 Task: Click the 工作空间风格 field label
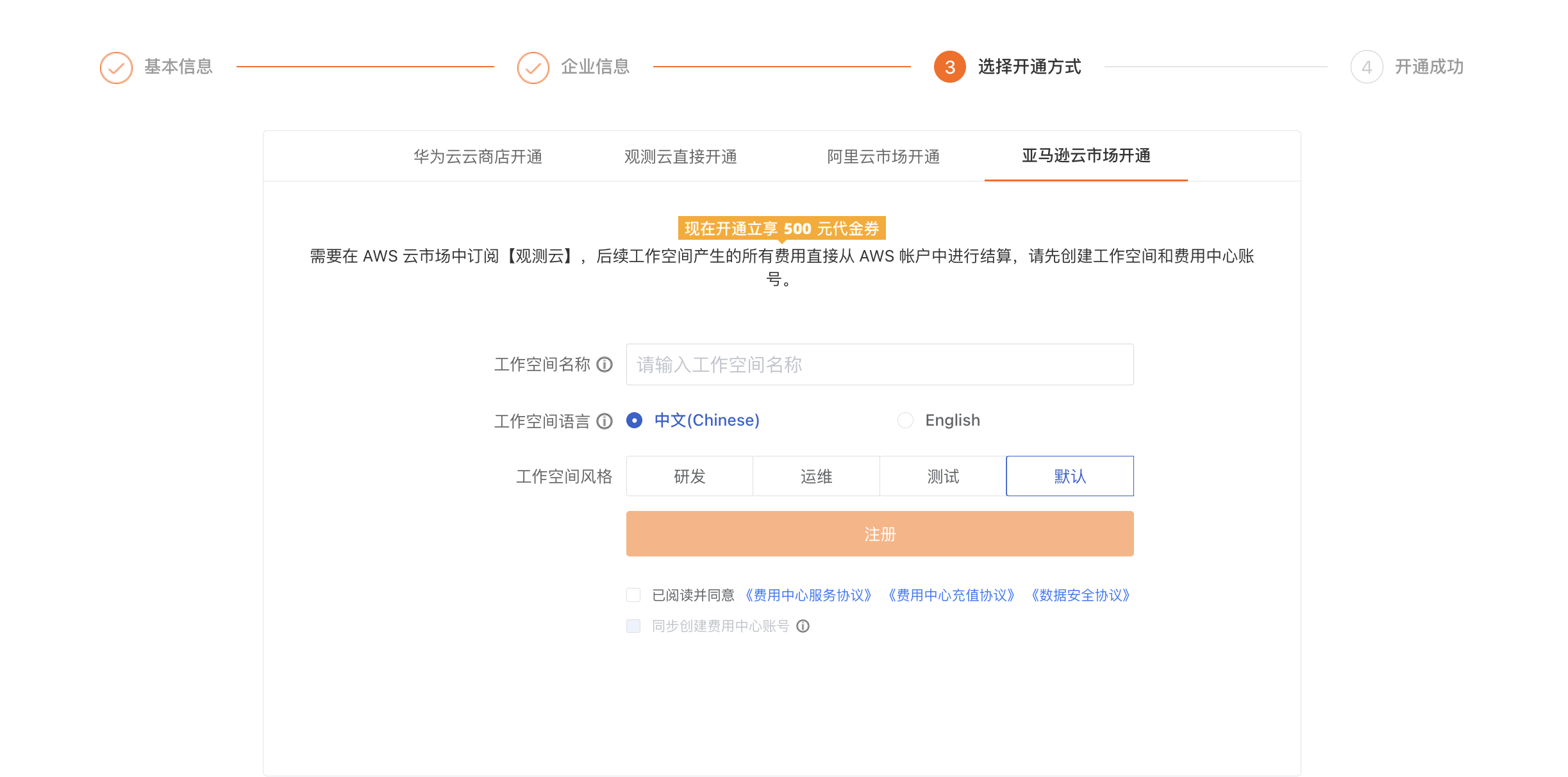tap(564, 476)
